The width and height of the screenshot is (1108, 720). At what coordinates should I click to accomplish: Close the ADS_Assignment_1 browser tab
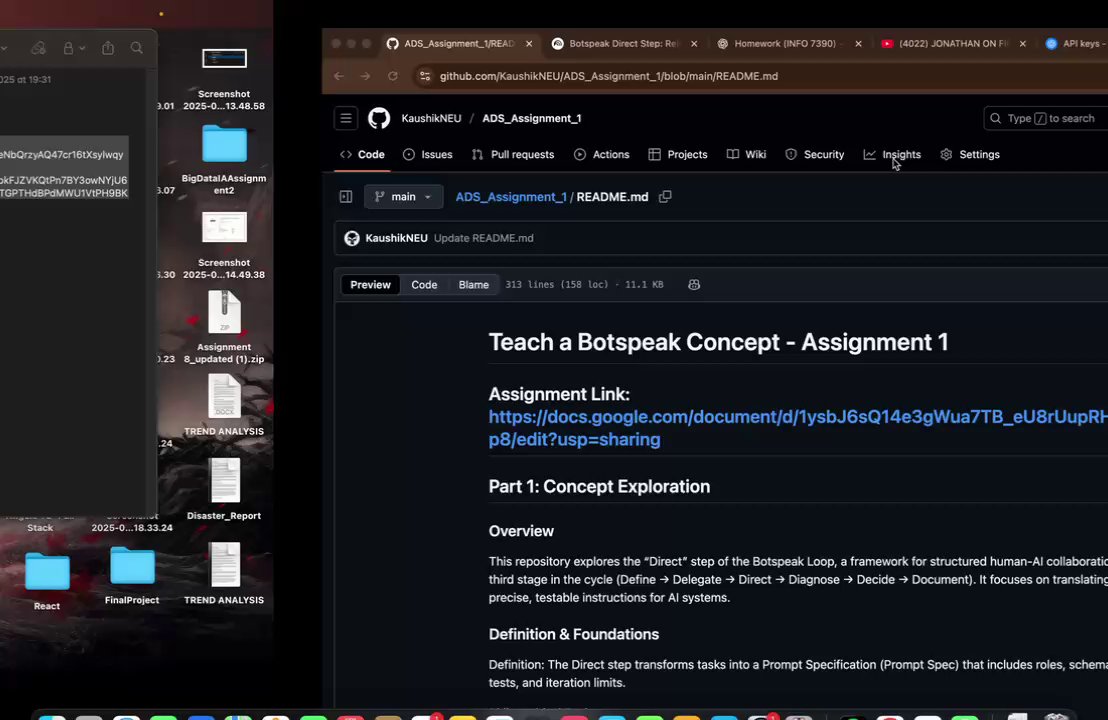point(529,44)
